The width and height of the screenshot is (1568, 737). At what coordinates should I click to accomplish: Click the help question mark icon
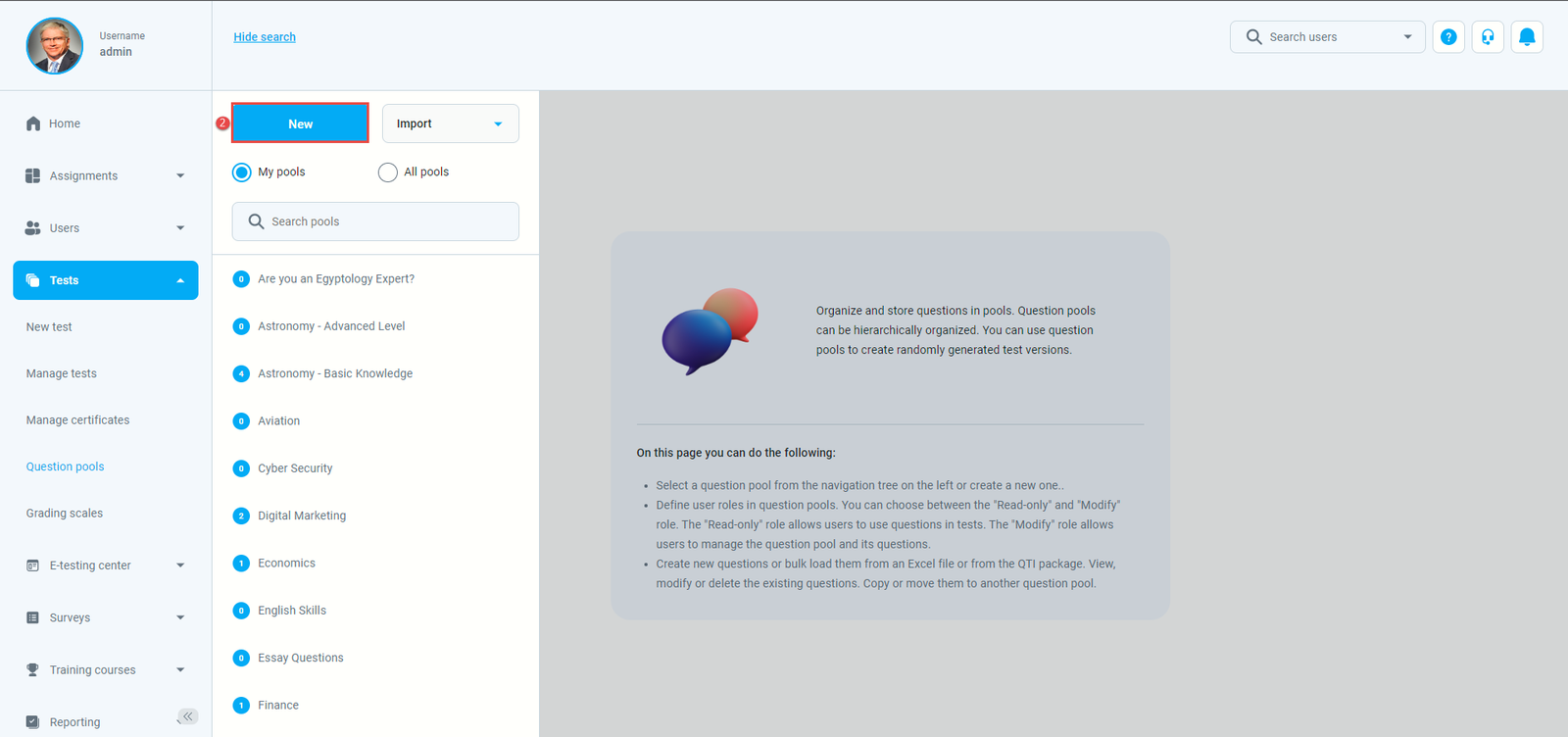(x=1448, y=37)
